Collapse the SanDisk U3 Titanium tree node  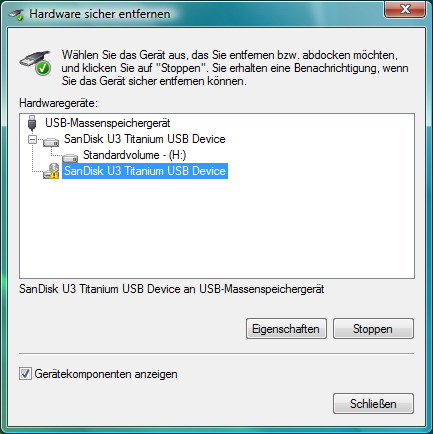coord(32,139)
